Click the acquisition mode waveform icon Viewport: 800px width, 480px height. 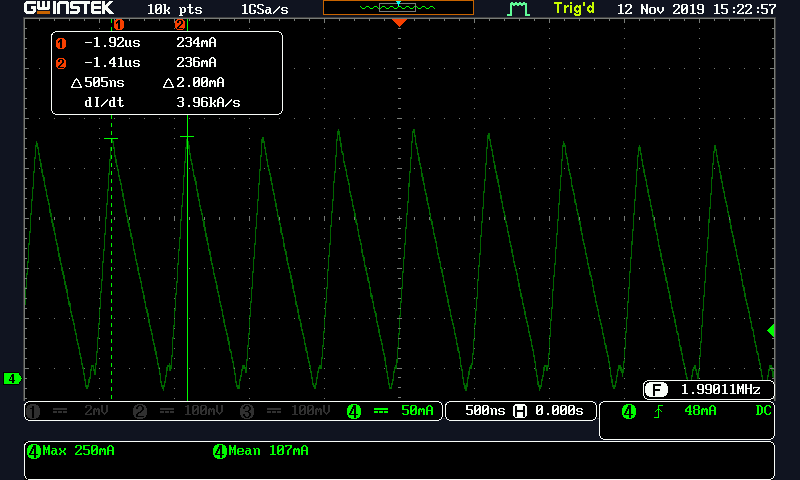click(x=518, y=9)
